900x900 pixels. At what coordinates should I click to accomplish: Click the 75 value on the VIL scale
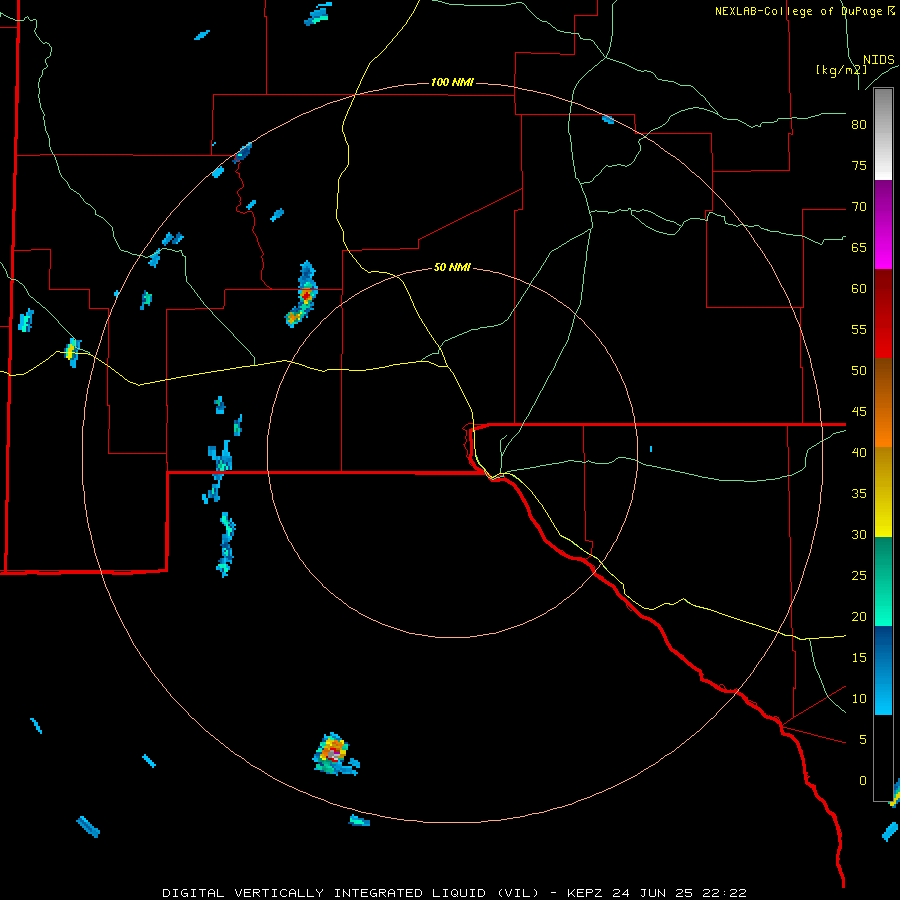coord(859,165)
